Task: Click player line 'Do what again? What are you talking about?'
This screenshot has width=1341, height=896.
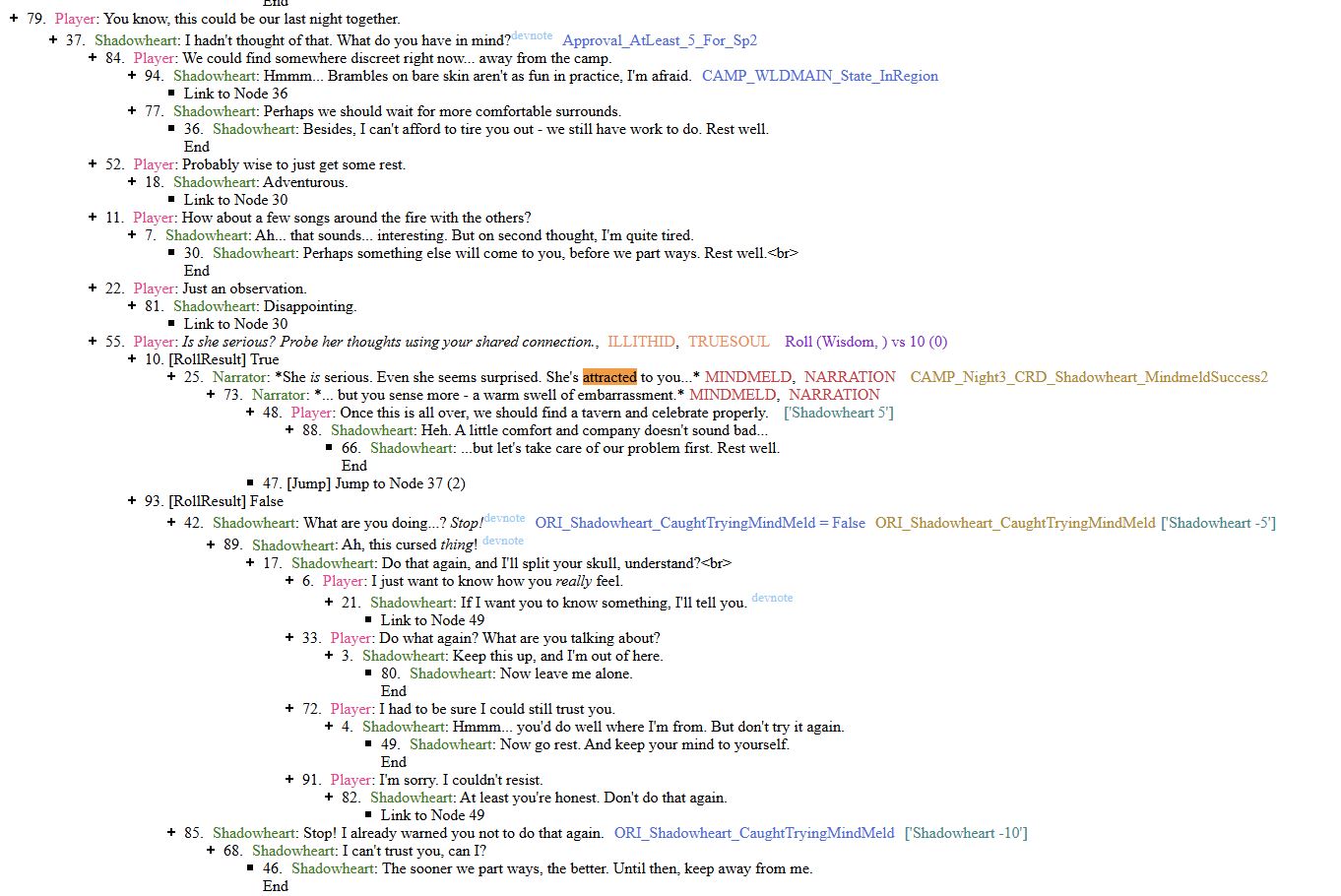Action: pyautogui.click(x=481, y=638)
